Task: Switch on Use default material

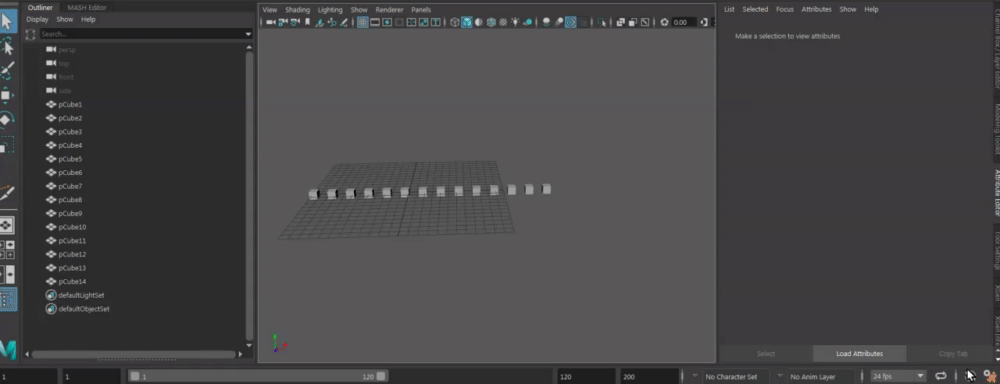Action: [478, 22]
